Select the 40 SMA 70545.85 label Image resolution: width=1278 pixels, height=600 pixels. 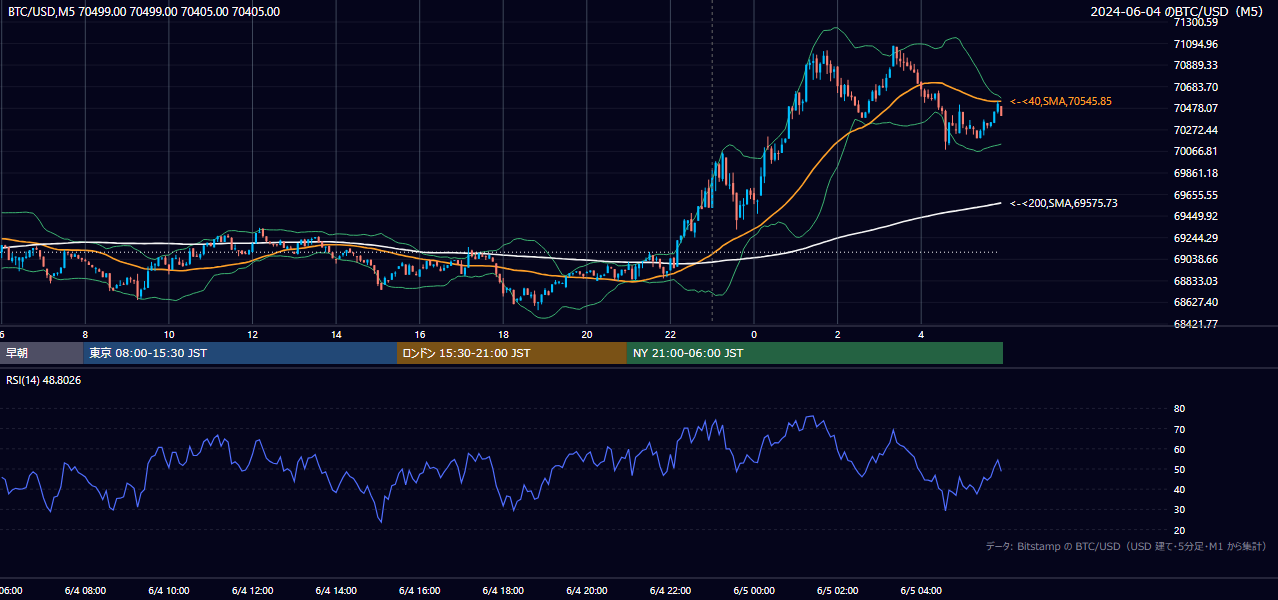pos(1061,101)
